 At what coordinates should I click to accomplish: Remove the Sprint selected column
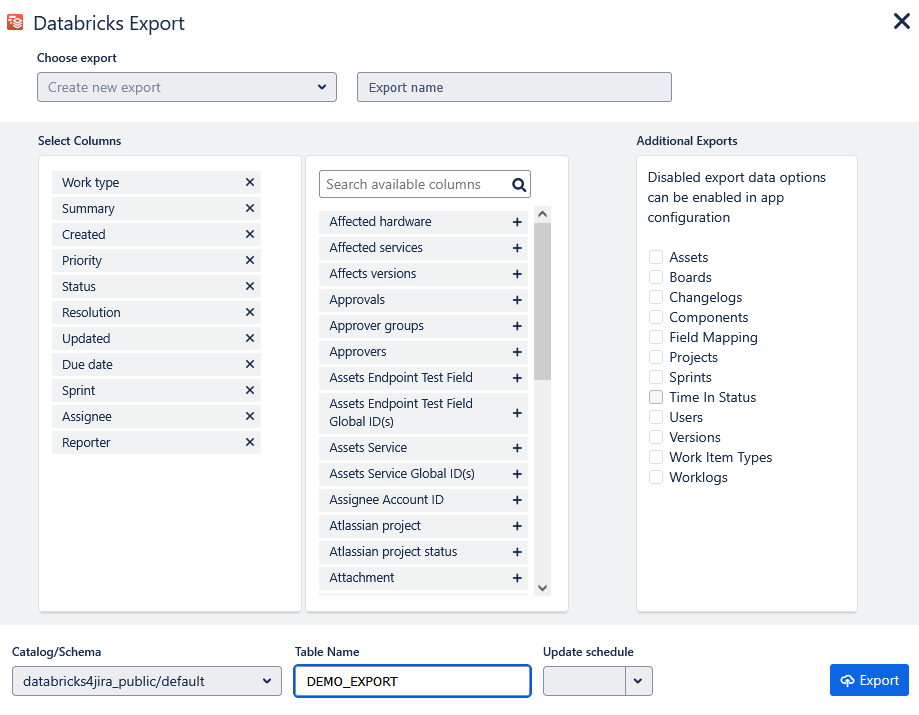pyautogui.click(x=250, y=391)
